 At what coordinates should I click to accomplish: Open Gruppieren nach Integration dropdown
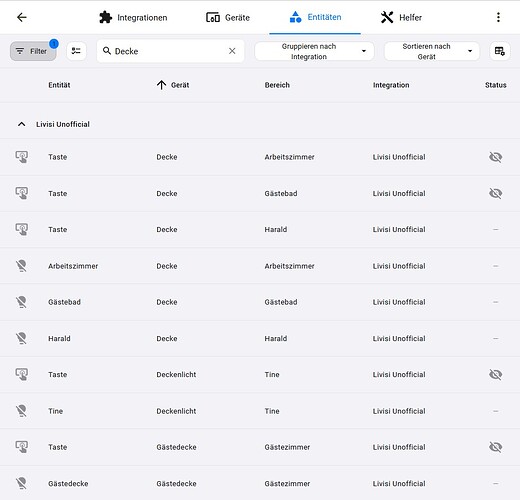[314, 51]
